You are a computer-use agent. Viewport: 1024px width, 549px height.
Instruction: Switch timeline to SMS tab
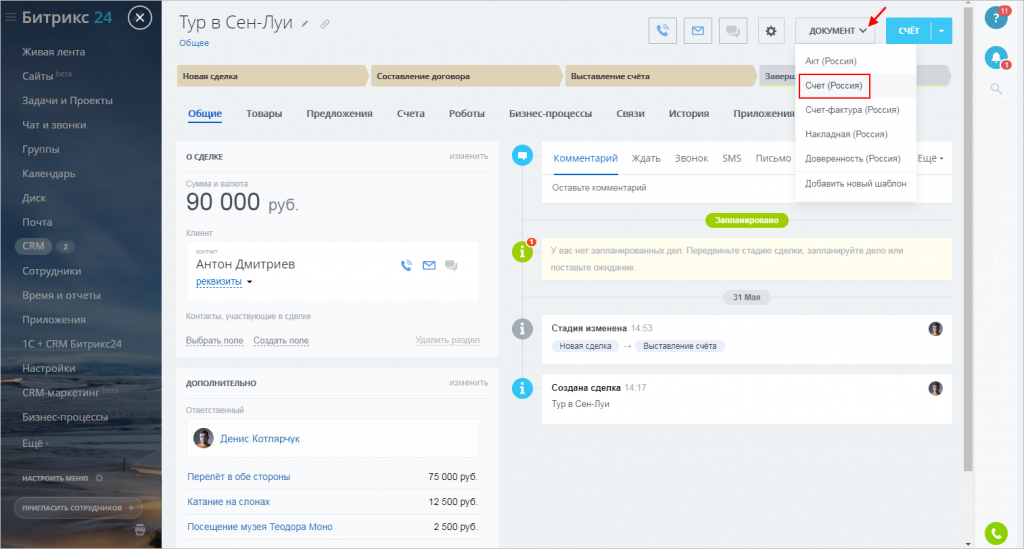click(731, 158)
